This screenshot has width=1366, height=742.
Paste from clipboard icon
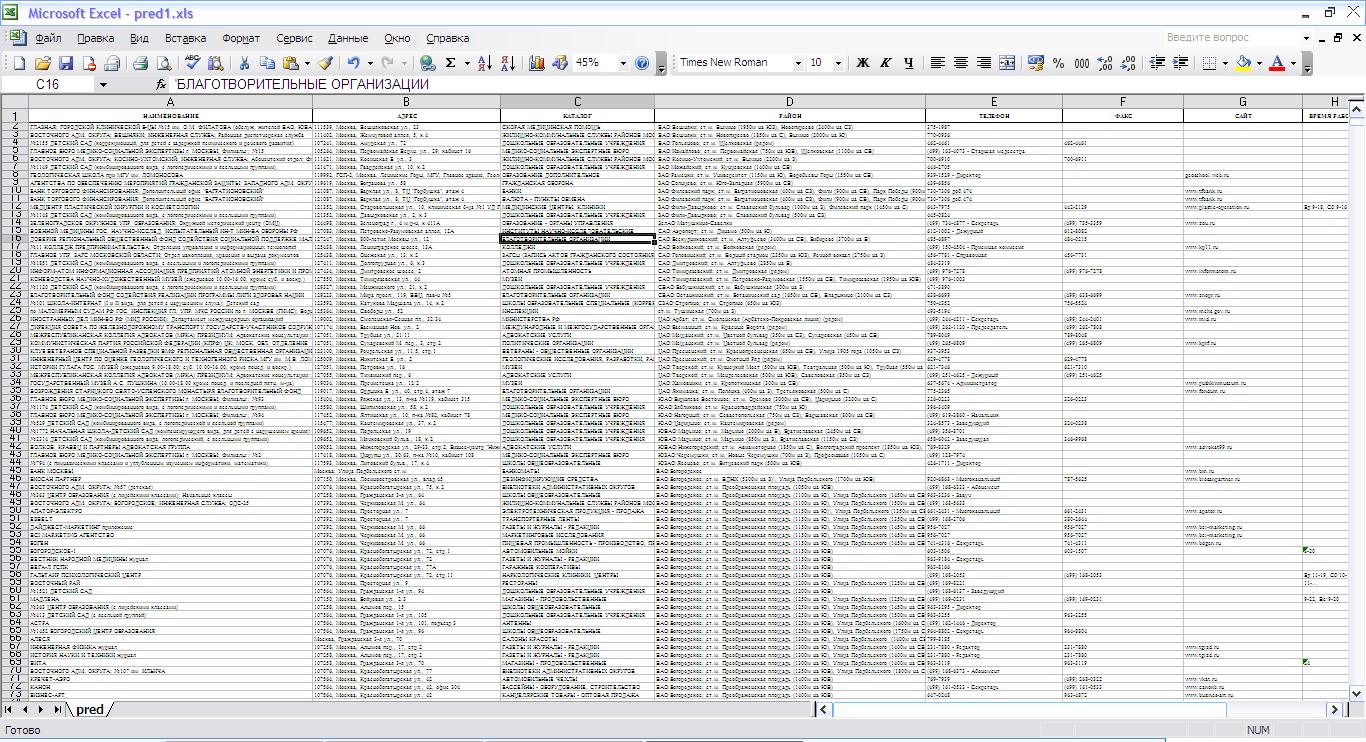click(x=290, y=62)
